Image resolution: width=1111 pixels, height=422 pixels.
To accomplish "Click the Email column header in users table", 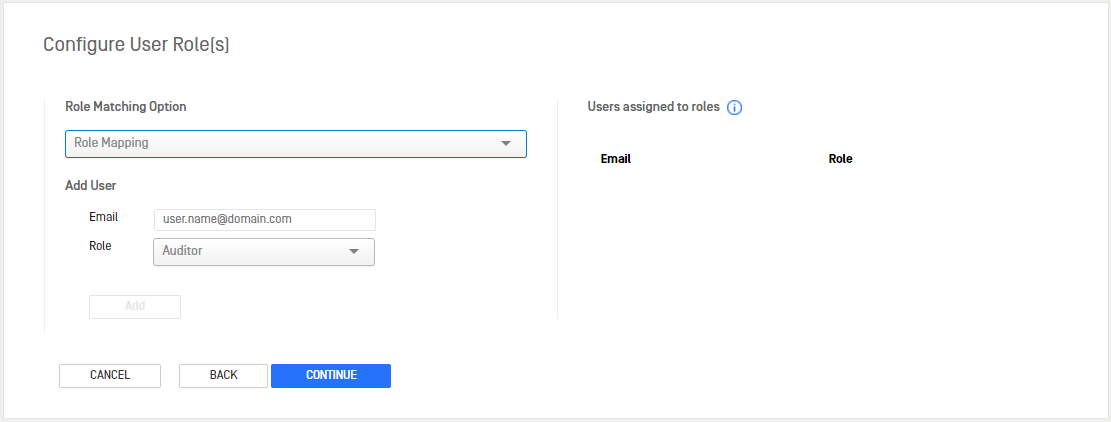I will pos(616,159).
